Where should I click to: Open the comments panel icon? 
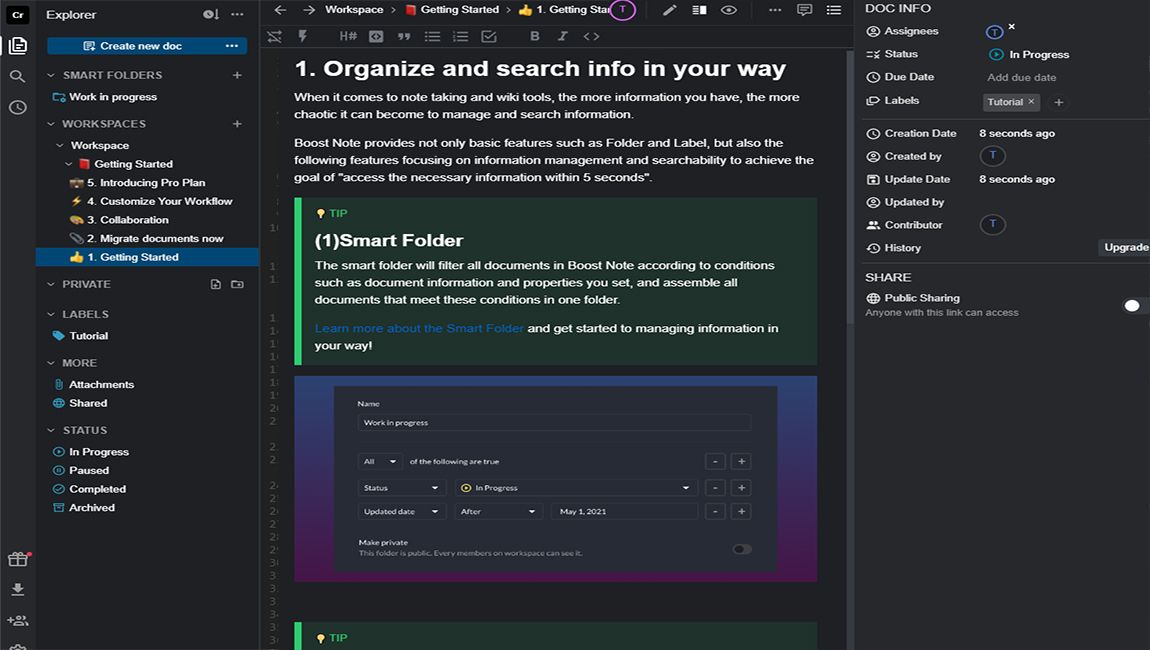click(x=804, y=10)
